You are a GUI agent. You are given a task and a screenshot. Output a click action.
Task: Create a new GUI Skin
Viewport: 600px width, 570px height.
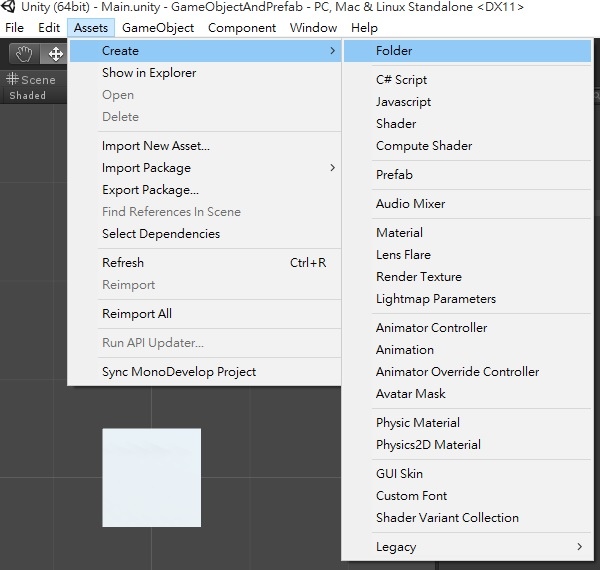(467, 474)
